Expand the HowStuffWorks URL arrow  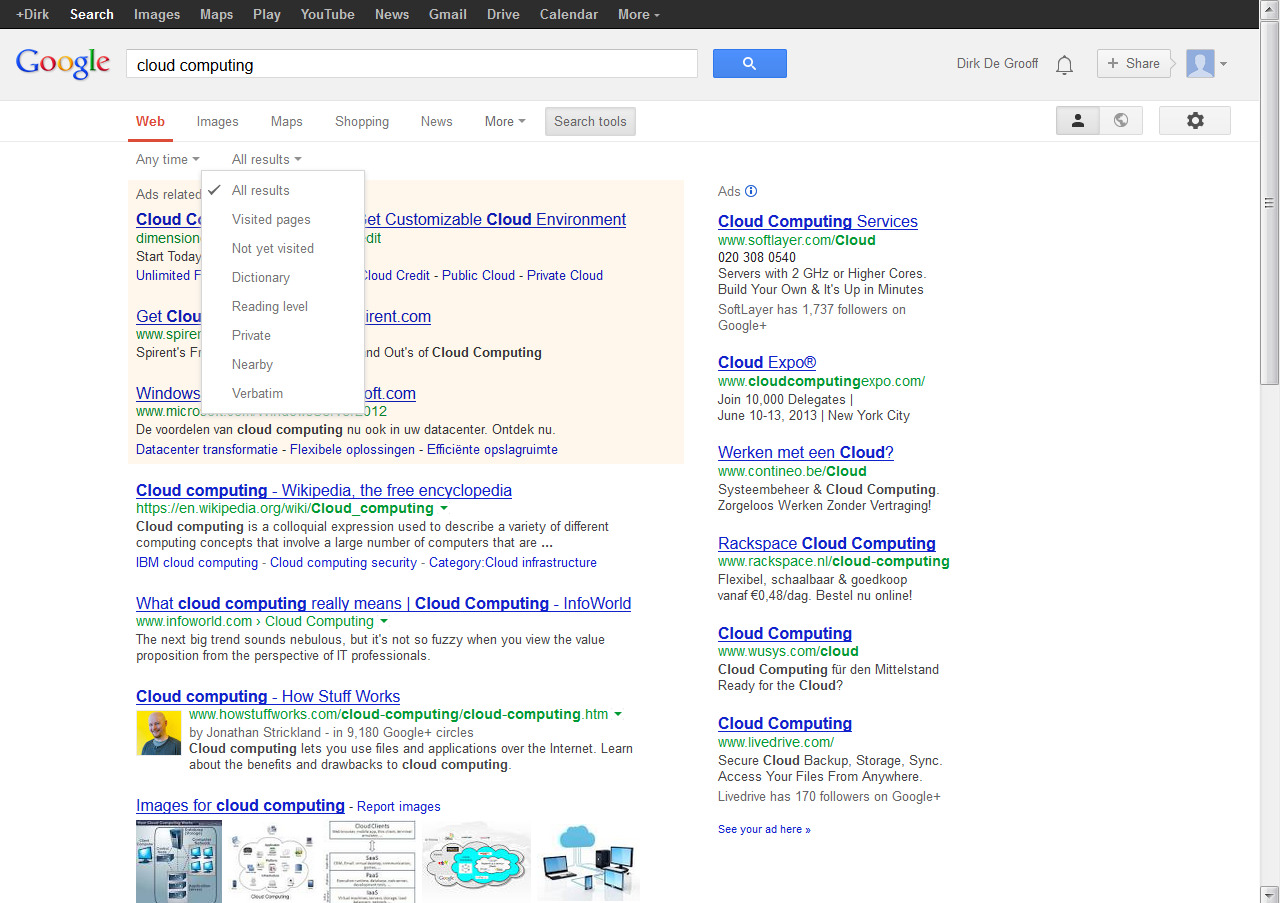618,715
